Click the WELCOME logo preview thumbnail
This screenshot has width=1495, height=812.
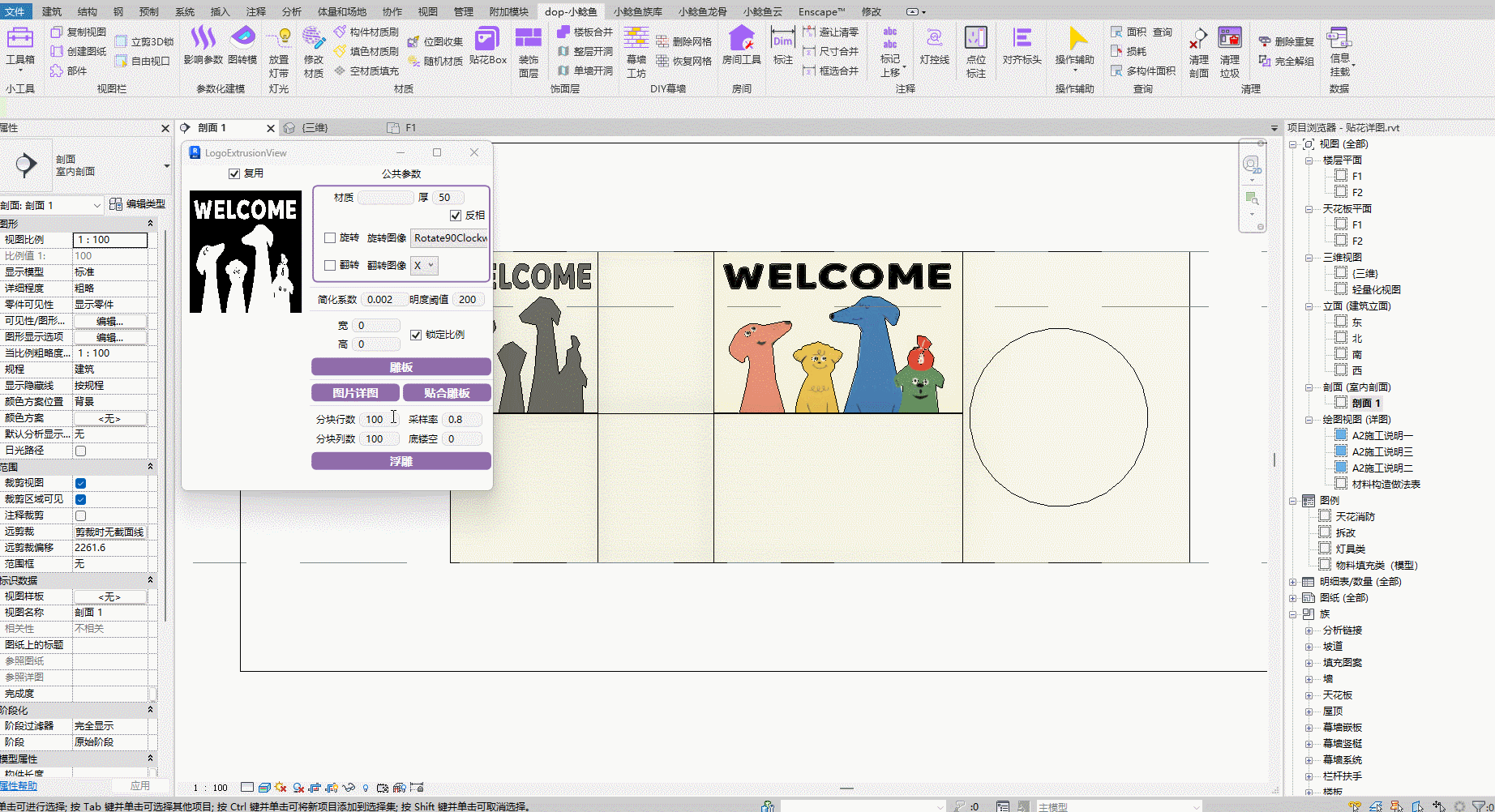point(246,251)
